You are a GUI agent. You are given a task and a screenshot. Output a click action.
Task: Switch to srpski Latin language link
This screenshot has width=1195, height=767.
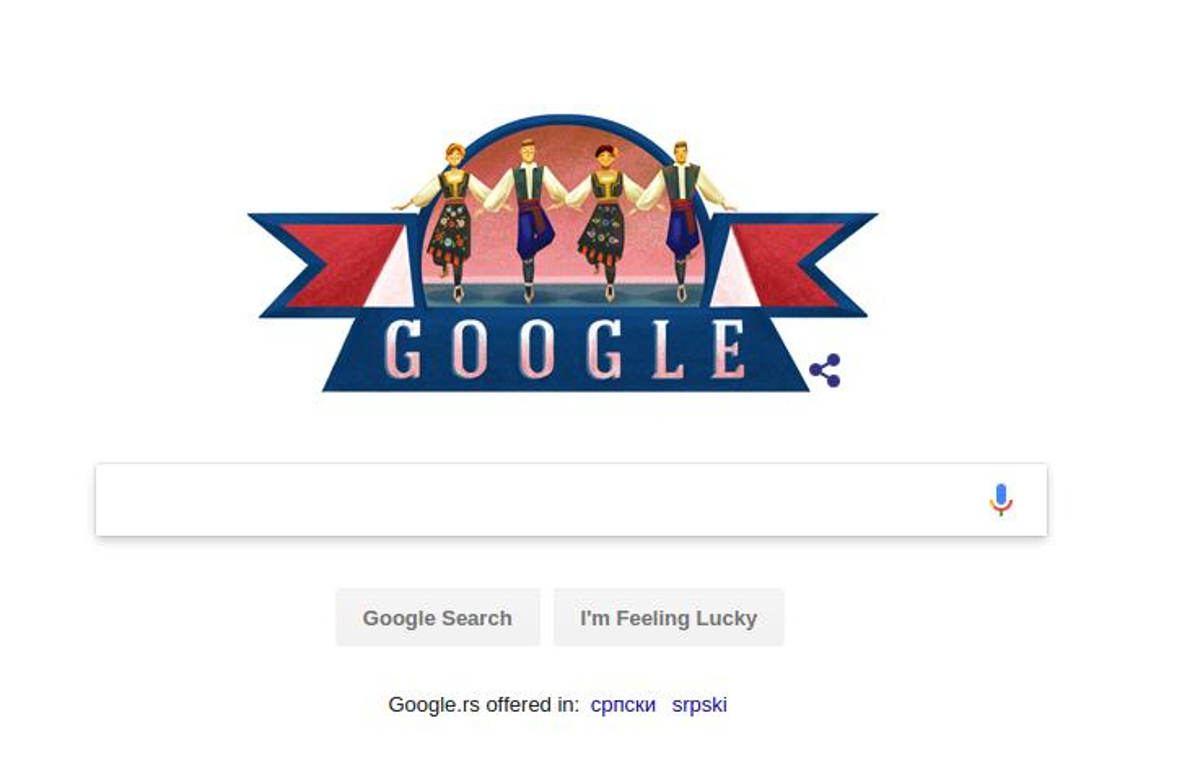(x=699, y=704)
